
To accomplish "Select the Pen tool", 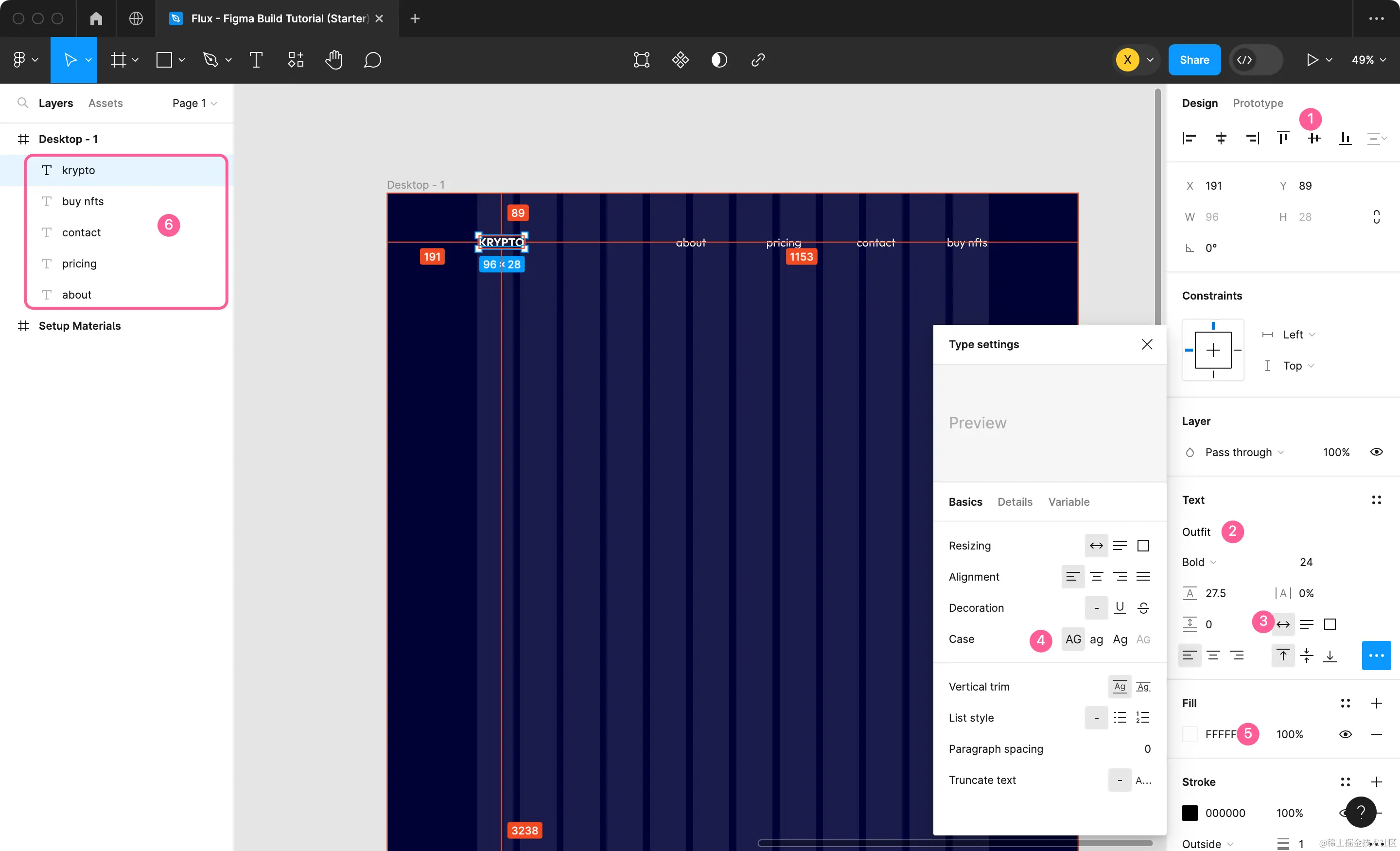I will tap(211, 60).
